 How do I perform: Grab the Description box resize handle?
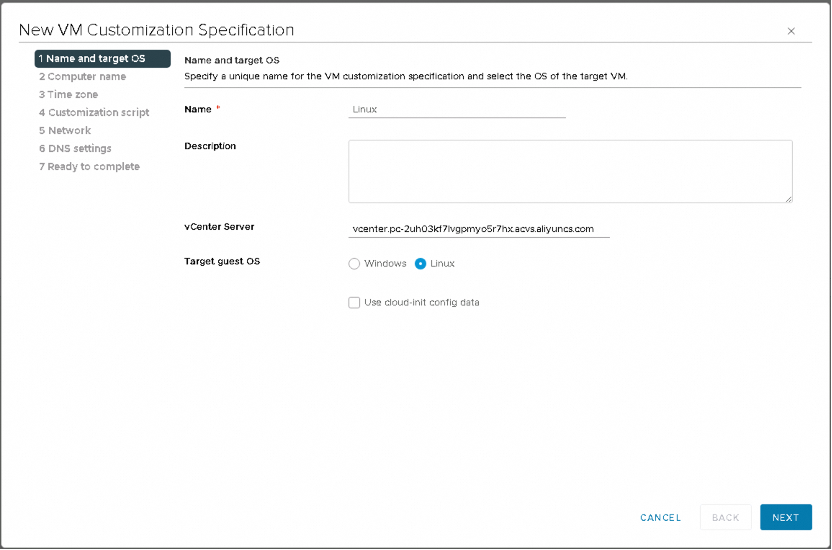[788, 199]
